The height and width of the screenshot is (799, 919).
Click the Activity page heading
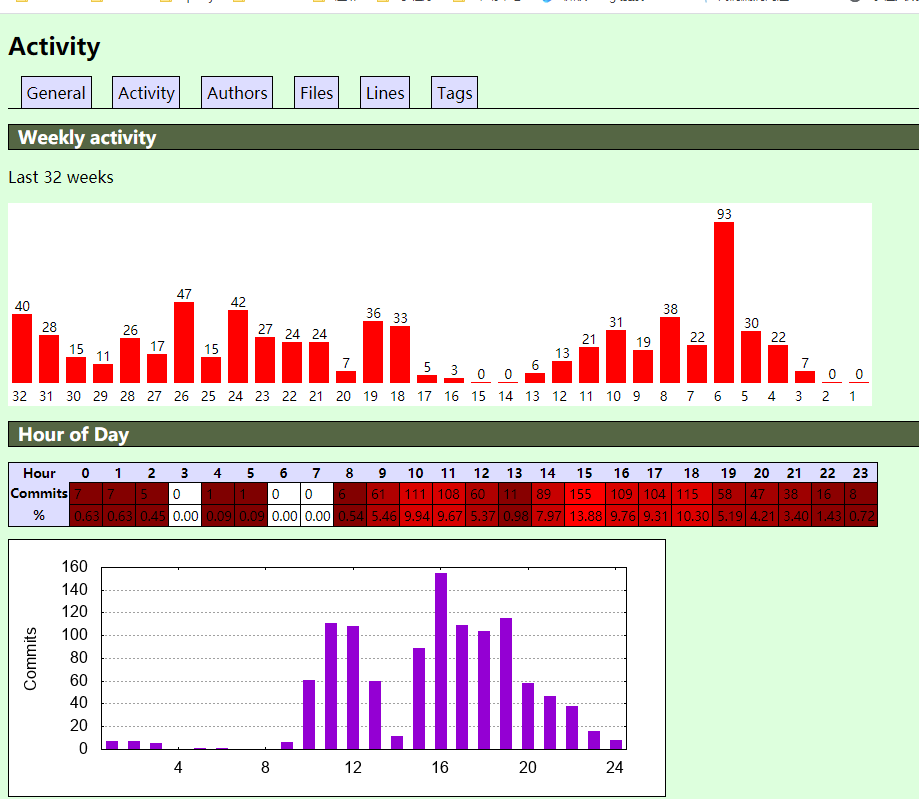pos(55,47)
